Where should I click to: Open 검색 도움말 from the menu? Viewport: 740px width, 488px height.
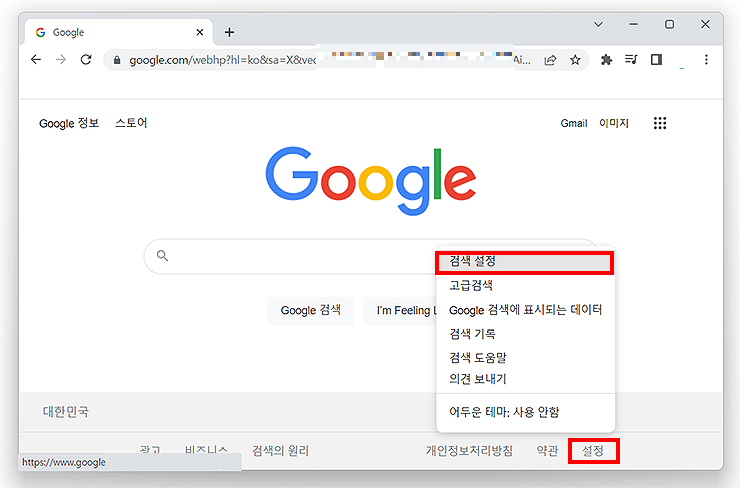[525, 357]
